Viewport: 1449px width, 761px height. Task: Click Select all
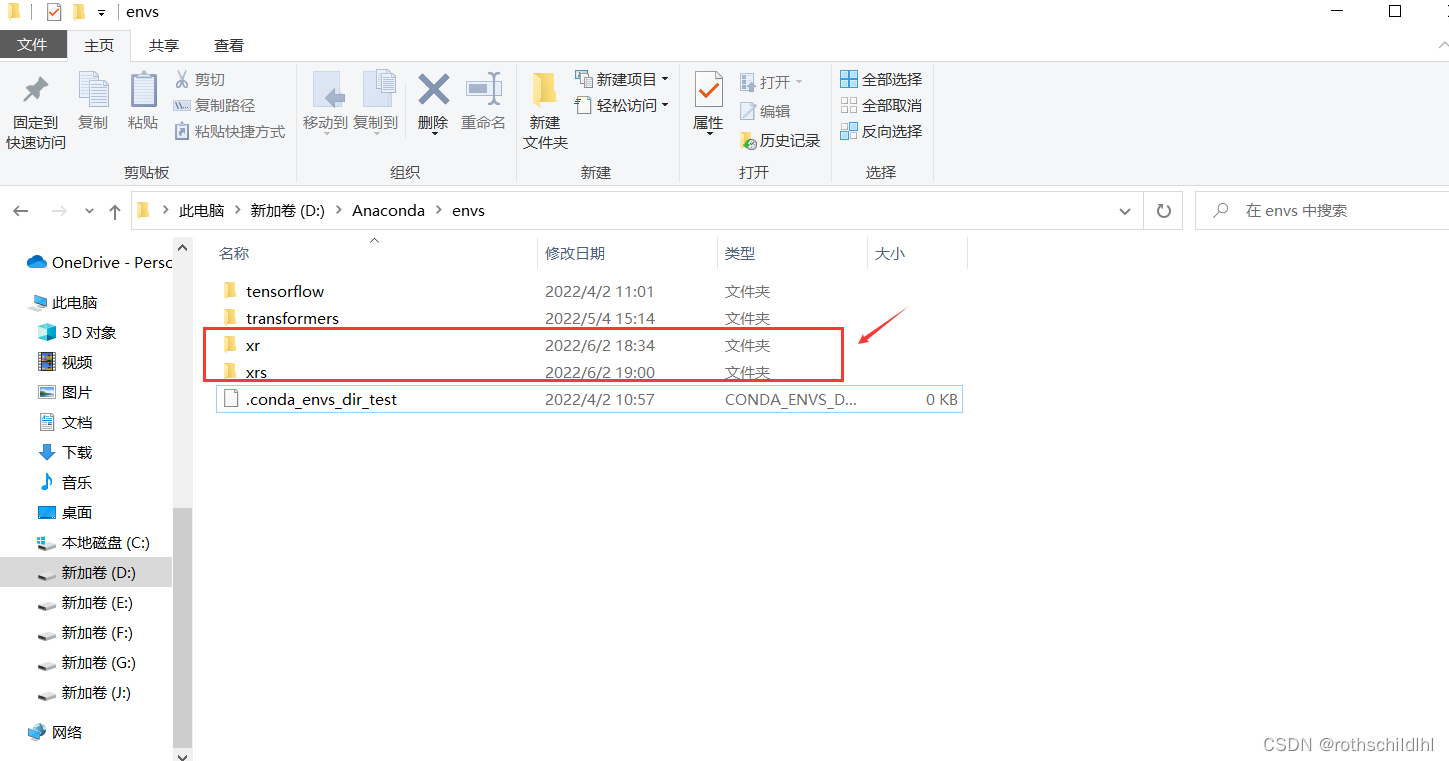(x=881, y=79)
